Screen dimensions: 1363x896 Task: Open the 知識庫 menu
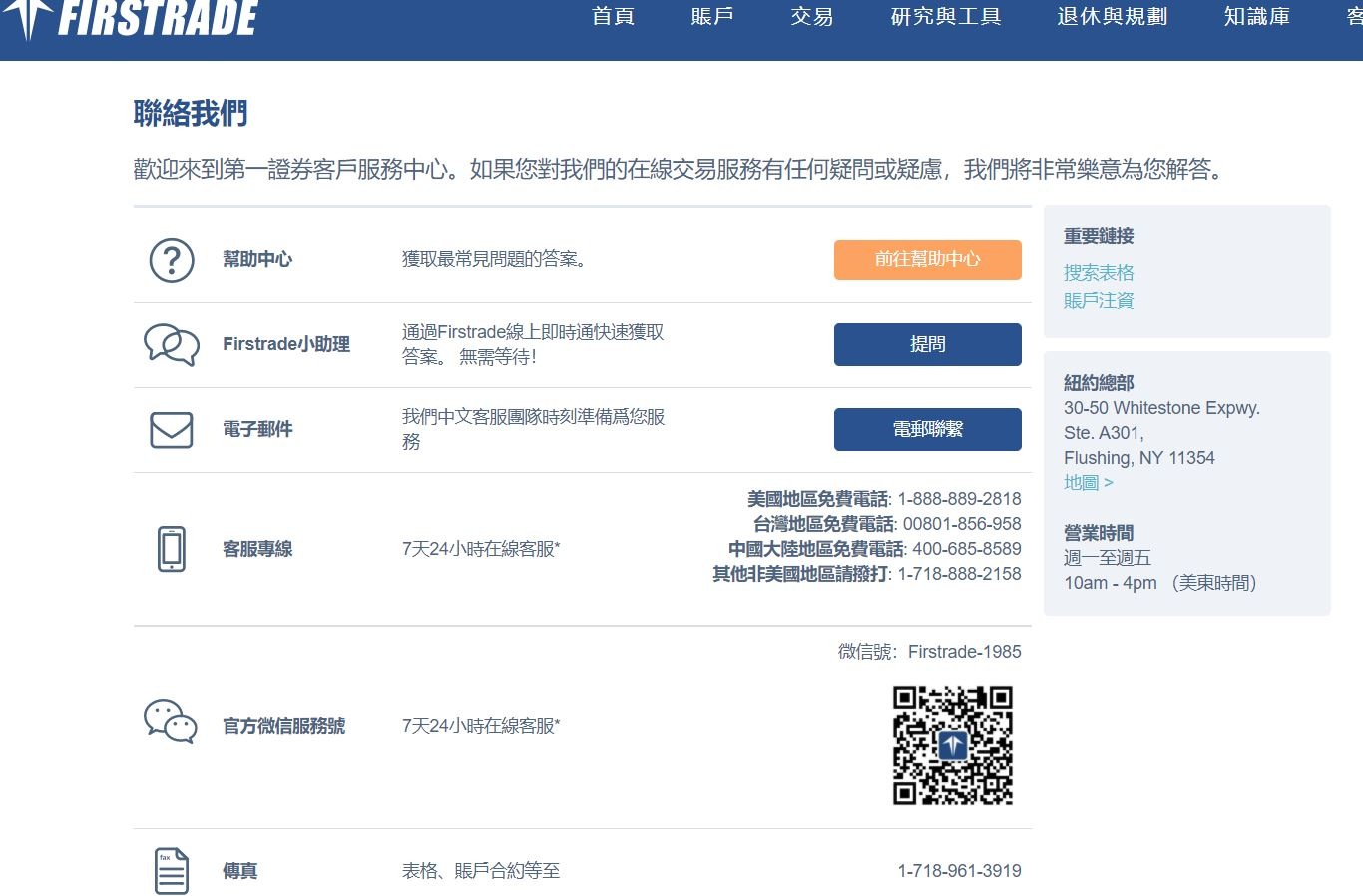(x=1257, y=16)
